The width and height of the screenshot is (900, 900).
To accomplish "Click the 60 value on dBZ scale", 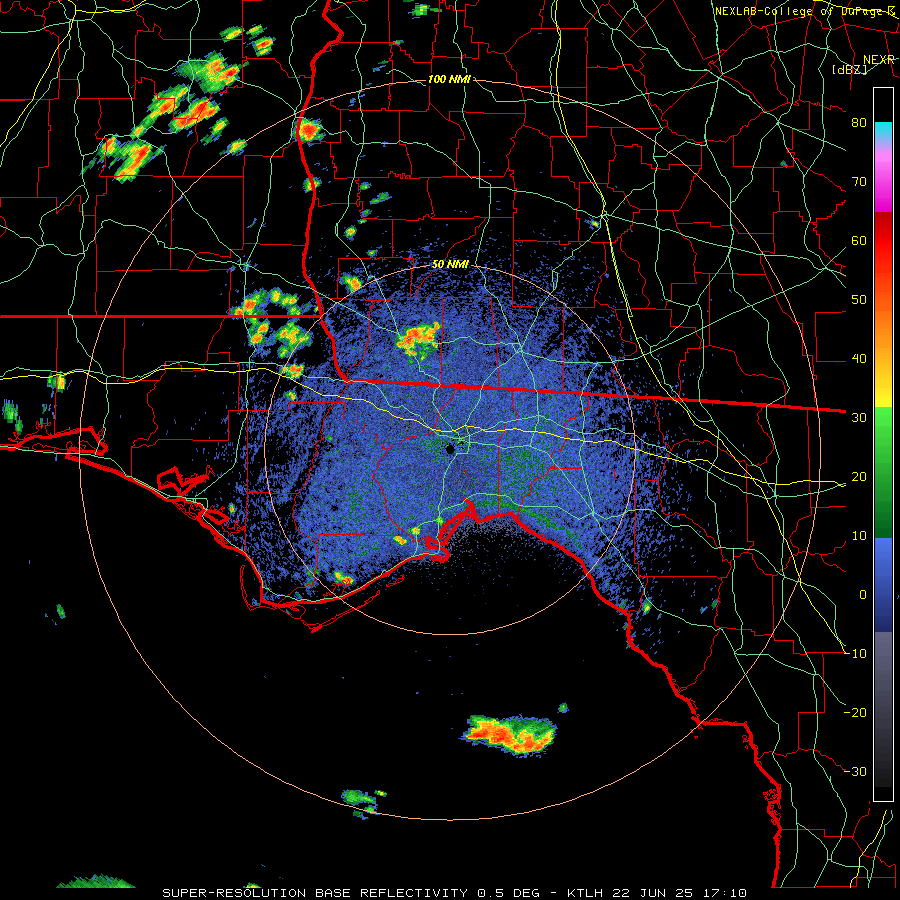I will click(859, 240).
